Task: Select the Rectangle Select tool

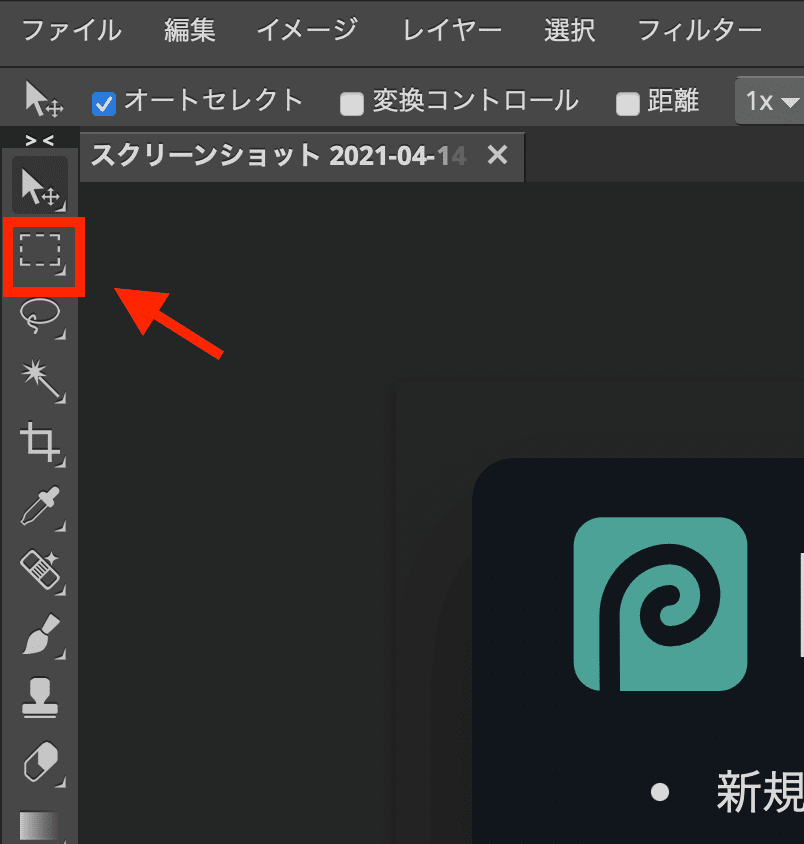Action: (41, 250)
